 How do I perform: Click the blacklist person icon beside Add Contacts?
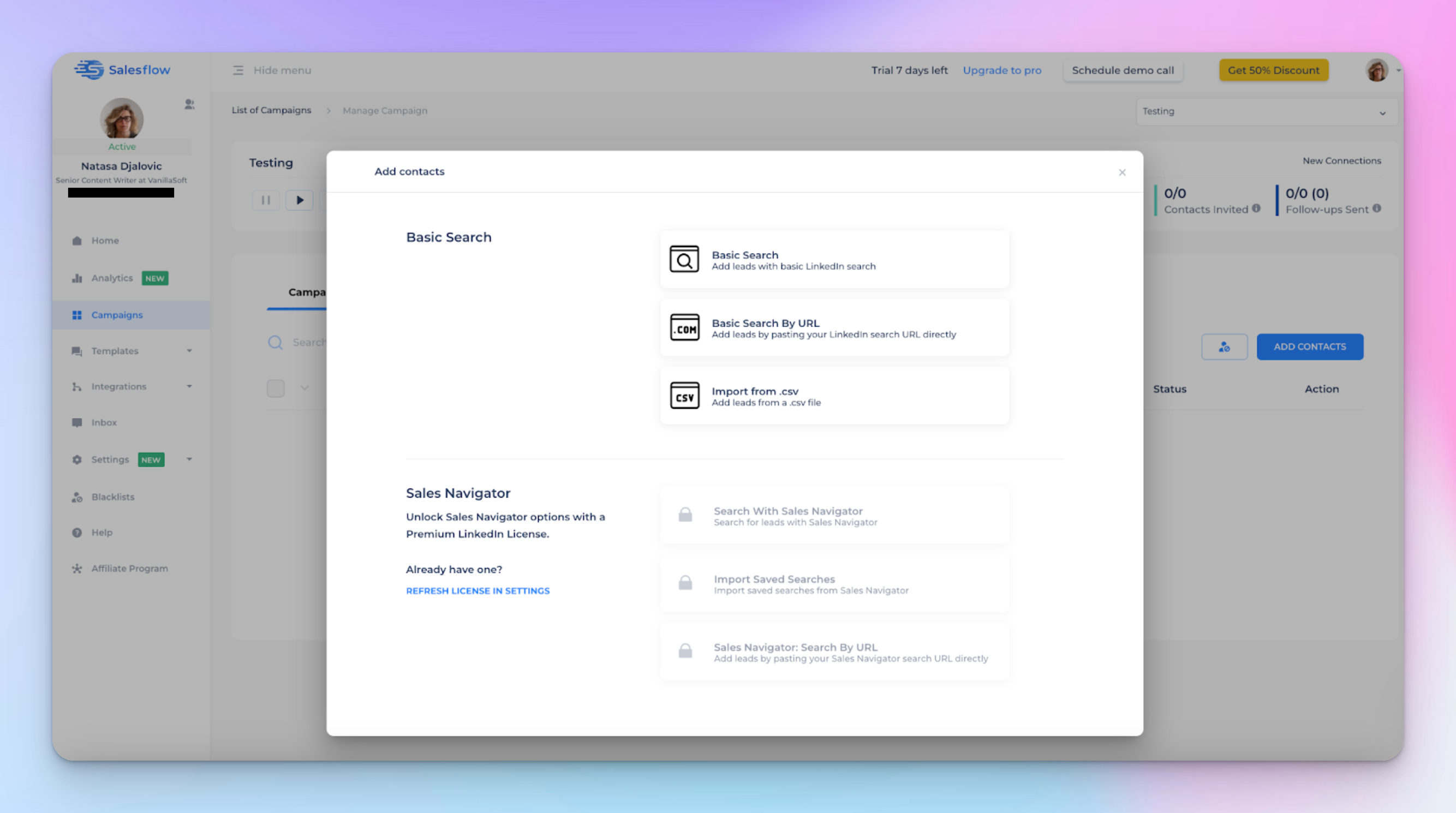[x=1224, y=347]
